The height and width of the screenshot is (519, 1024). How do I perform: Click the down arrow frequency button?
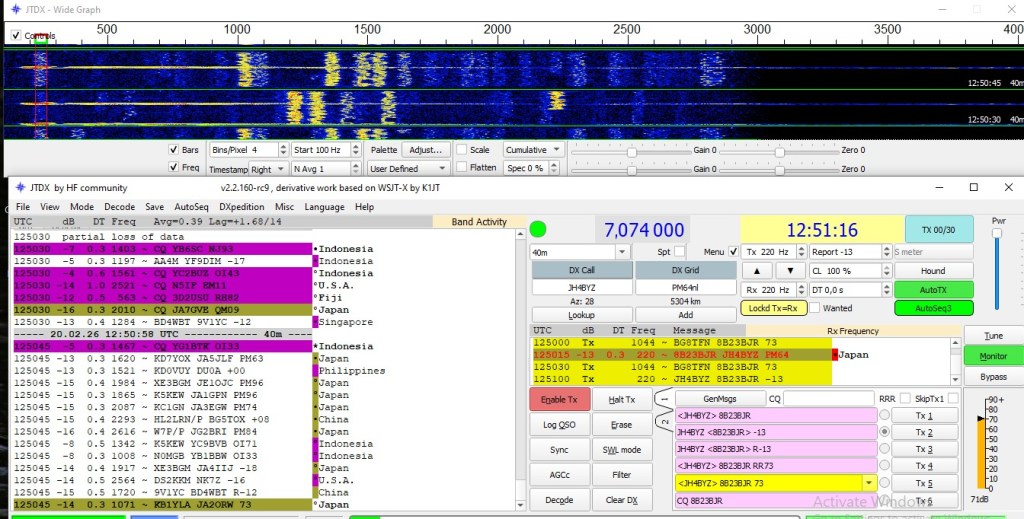pyautogui.click(x=790, y=270)
